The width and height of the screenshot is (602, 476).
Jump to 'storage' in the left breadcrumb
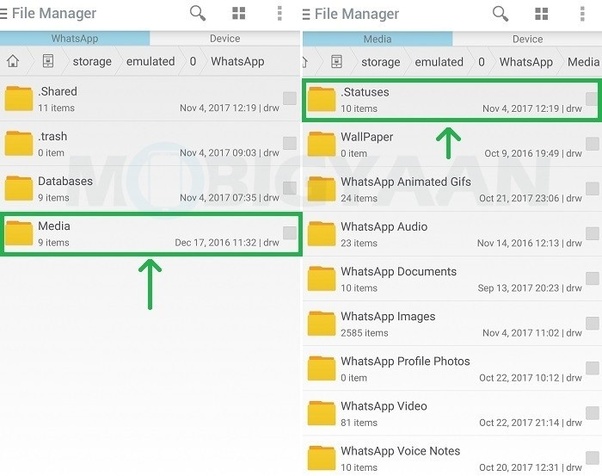[x=92, y=61]
